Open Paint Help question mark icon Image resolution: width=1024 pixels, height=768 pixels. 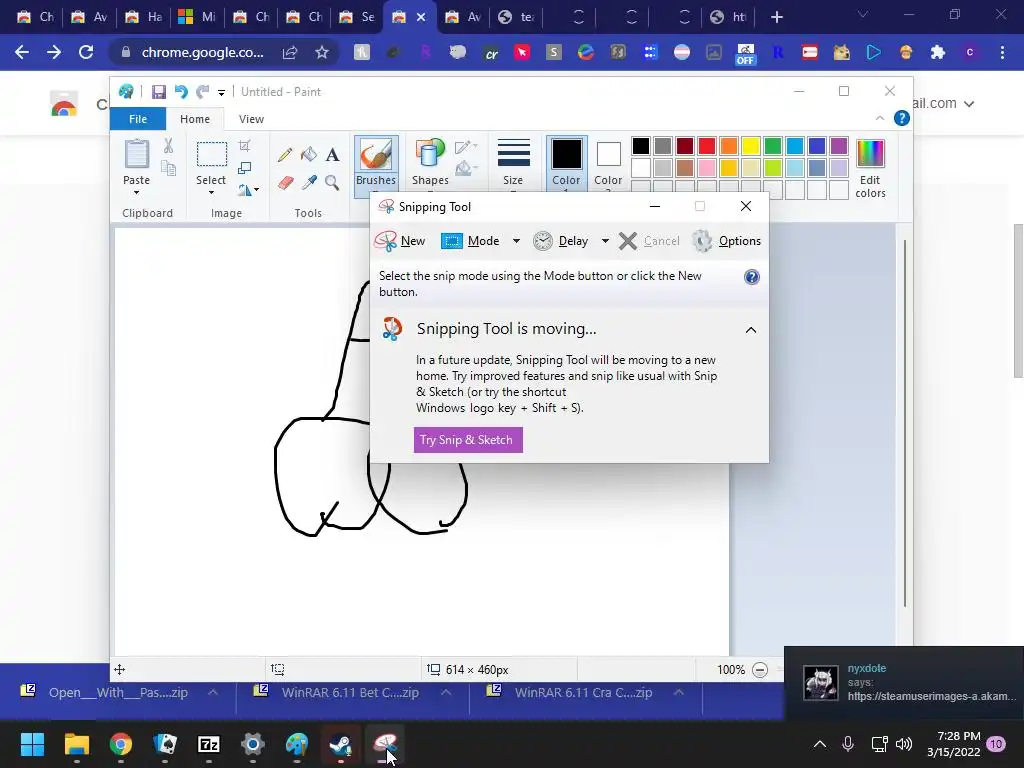click(x=901, y=118)
